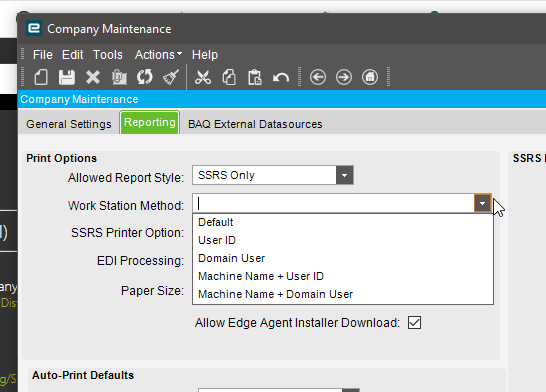
Task: Click the SSRS Printer Option label
Action: [127, 233]
